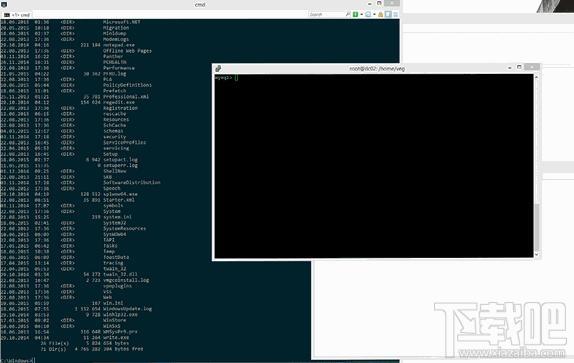Open the ConEmu settings menu icon
This screenshot has width=574, height=363.
pos(396,14)
